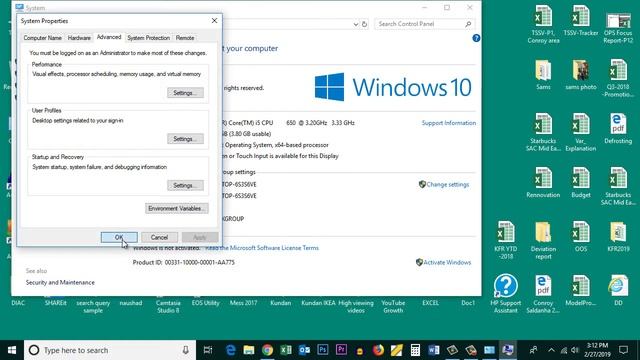Click Activate Windows link

click(447, 262)
